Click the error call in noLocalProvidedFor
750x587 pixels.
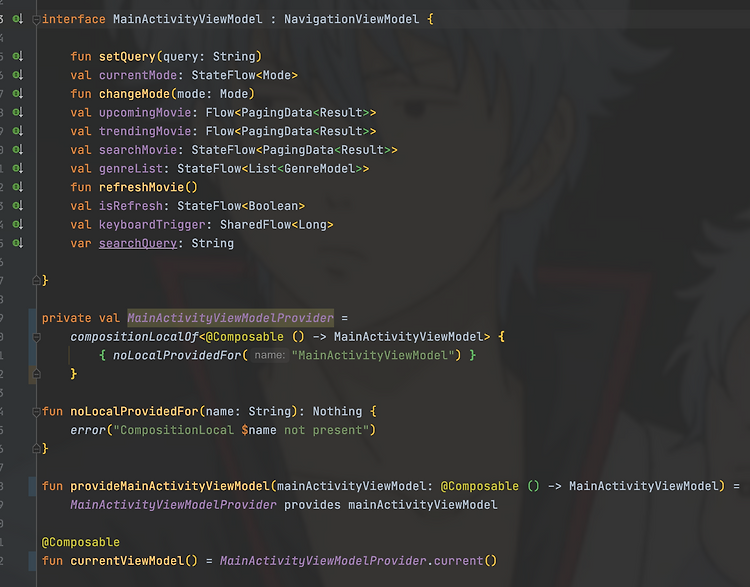point(88,431)
